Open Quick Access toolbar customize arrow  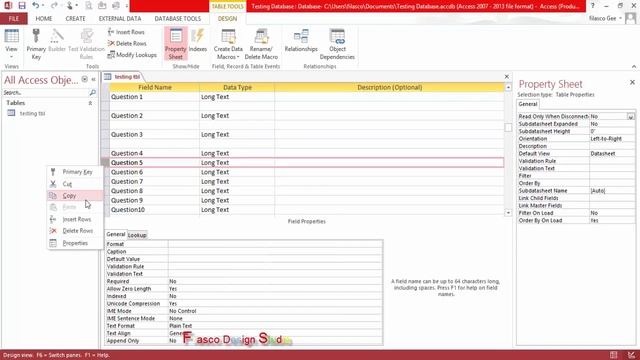tap(127, 6)
